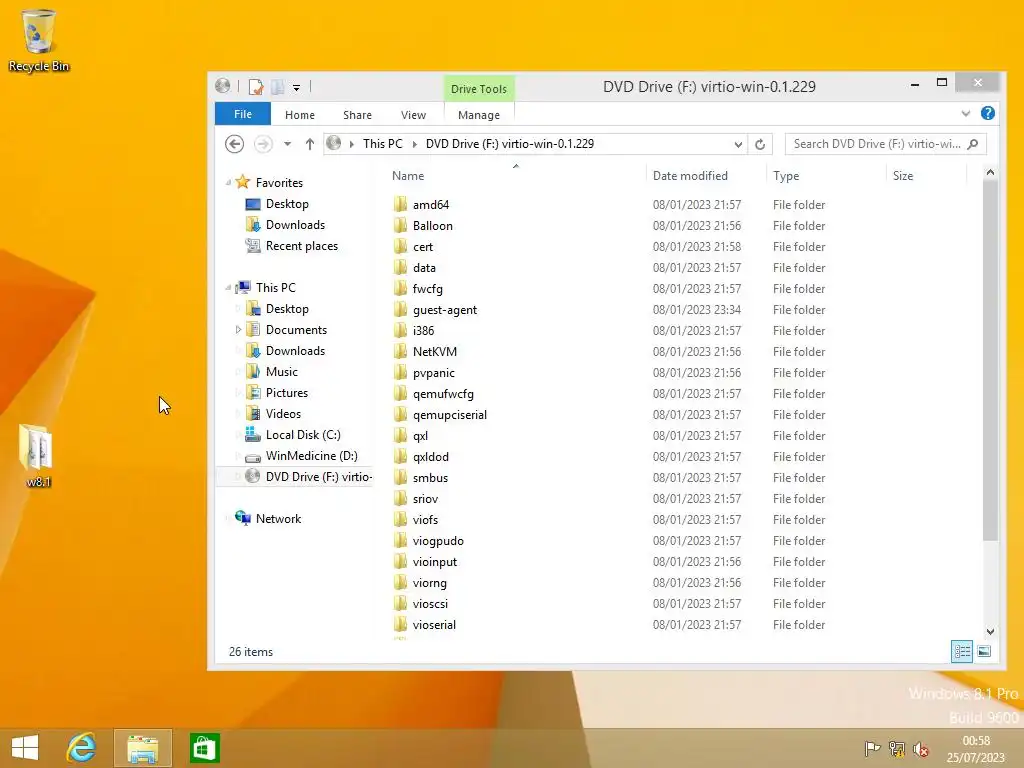Expand the Documents tree node arrow
Screen dimensions: 1024x768
pos(238,330)
